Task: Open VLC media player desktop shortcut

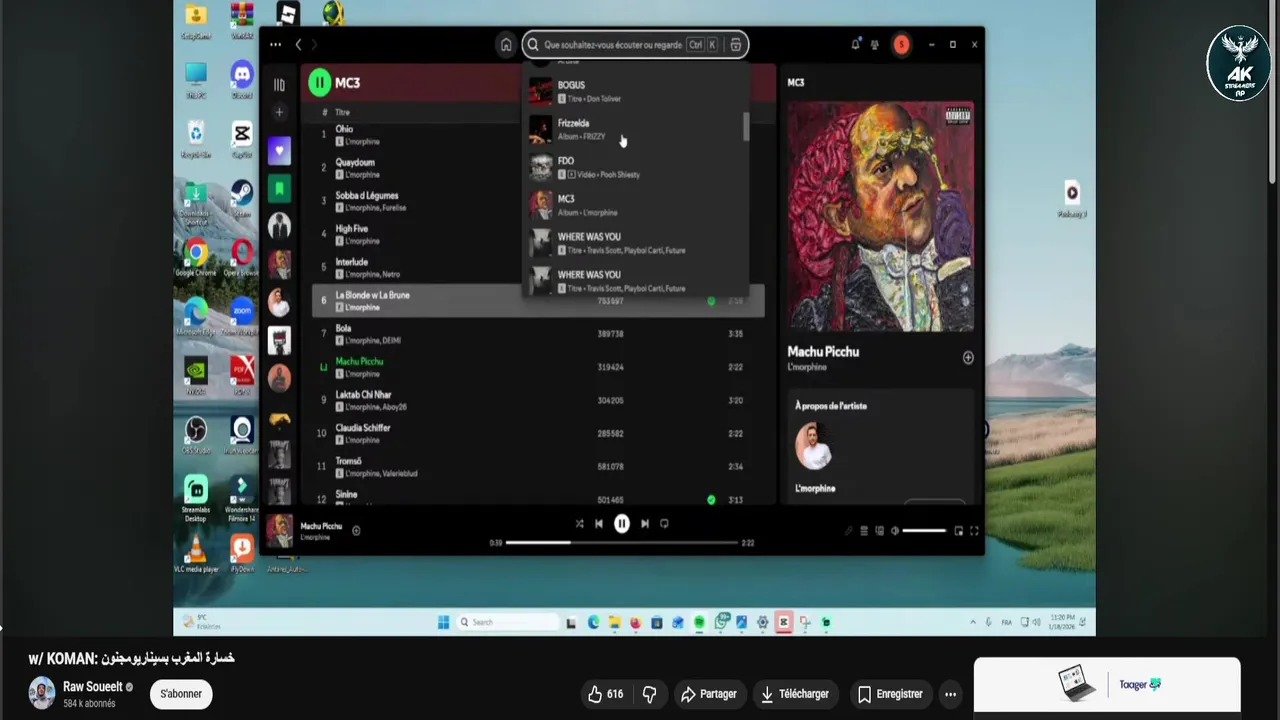Action: click(196, 554)
